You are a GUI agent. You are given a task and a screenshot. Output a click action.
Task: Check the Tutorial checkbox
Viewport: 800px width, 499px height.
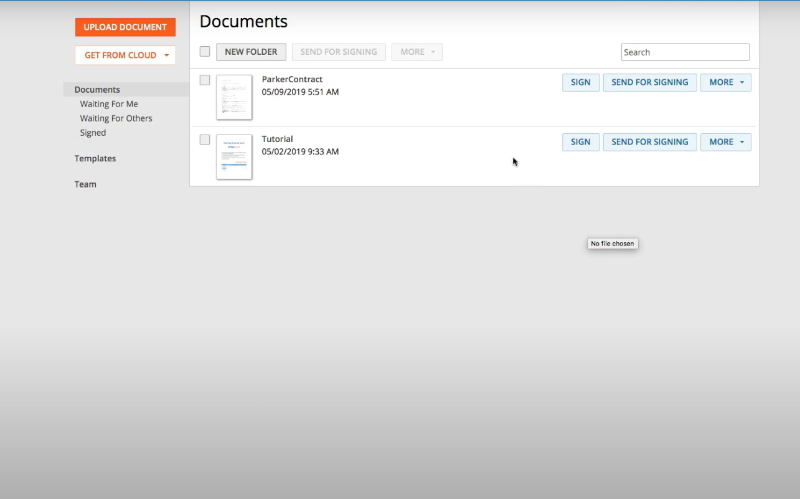205,140
